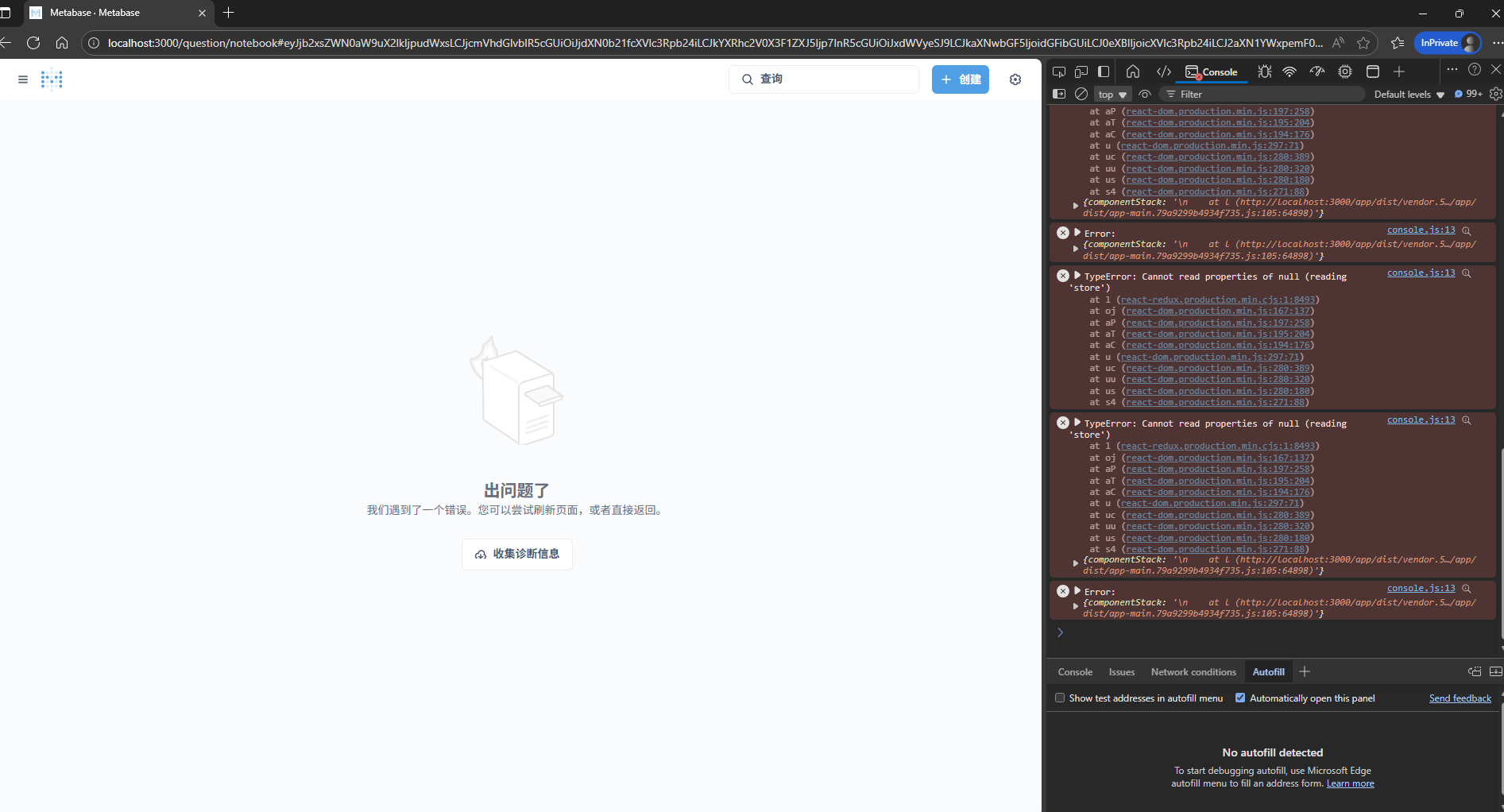Open Metabase settings gear icon
Viewport: 1504px width, 812px height.
pyautogui.click(x=1015, y=79)
